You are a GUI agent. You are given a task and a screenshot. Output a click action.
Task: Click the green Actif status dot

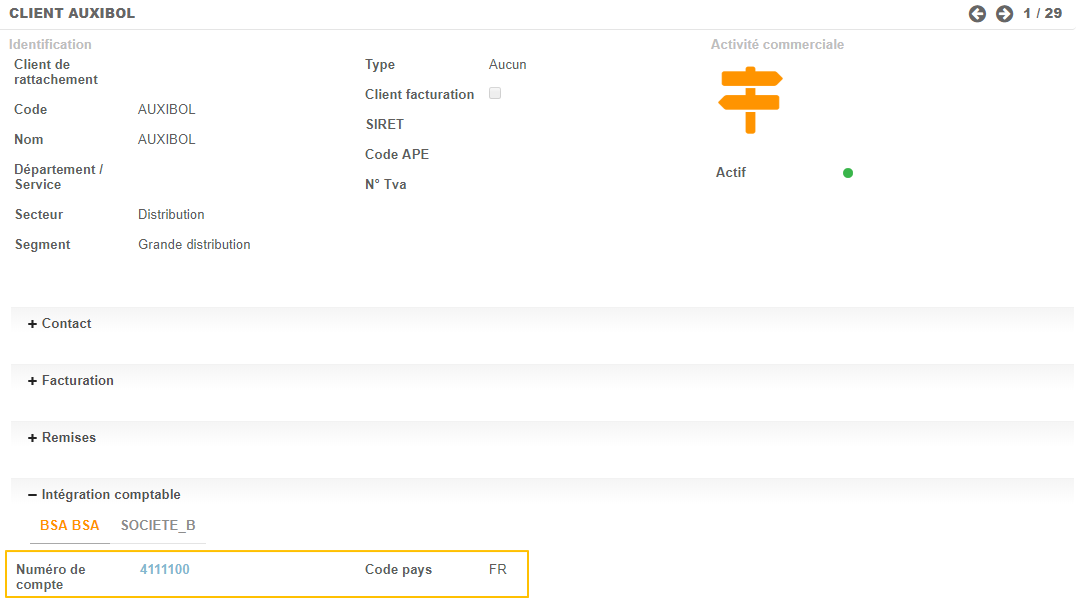[x=848, y=173]
